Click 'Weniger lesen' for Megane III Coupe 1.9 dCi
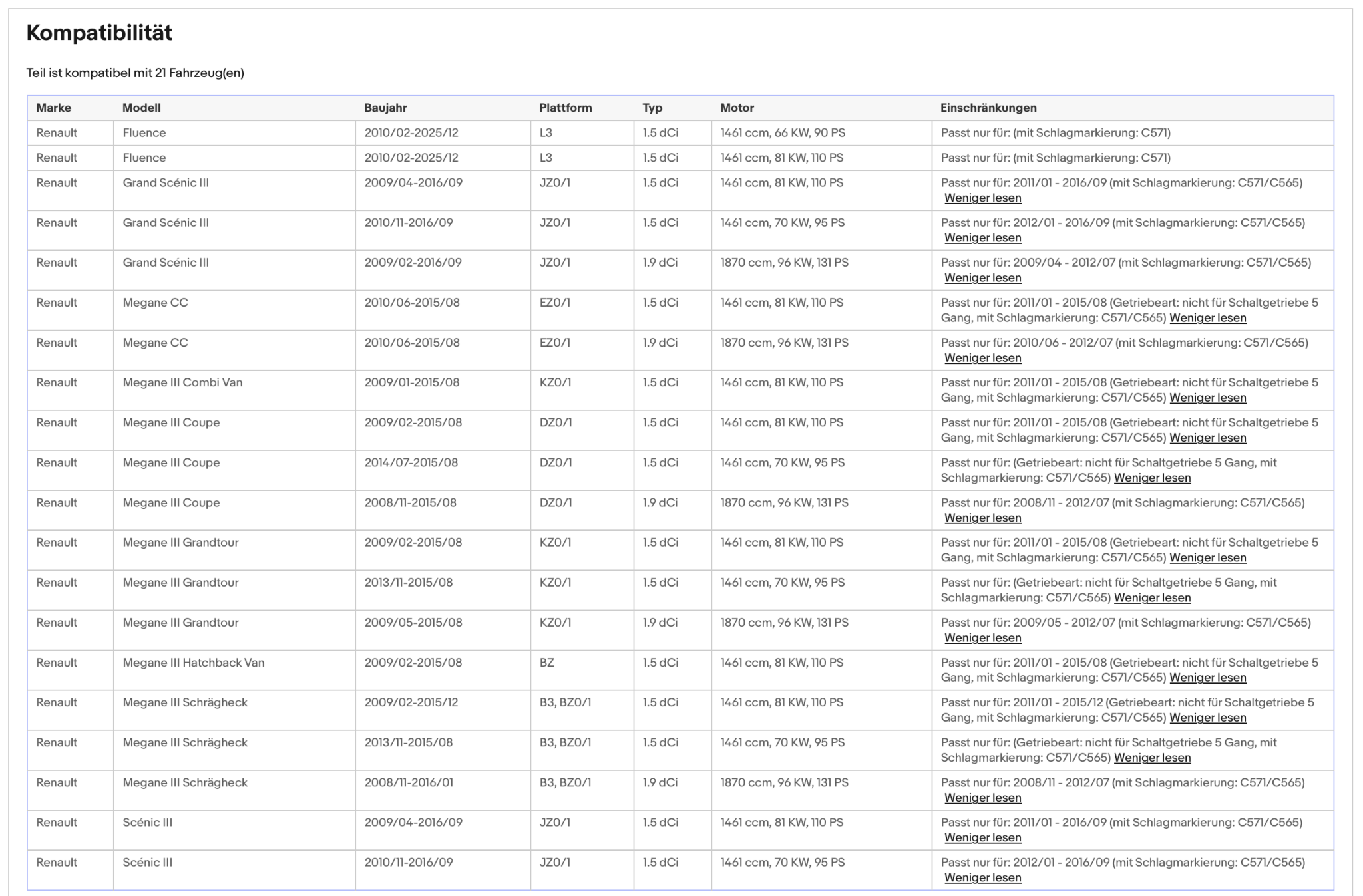Viewport: 1363px width, 896px height. (982, 518)
